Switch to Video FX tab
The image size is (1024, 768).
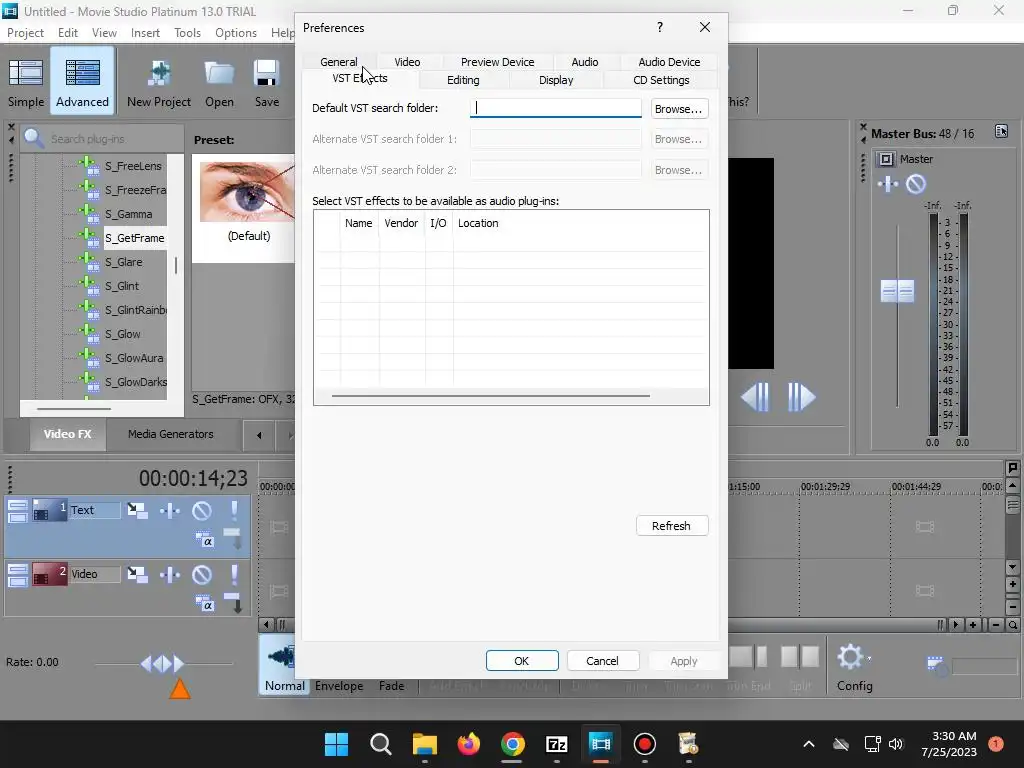click(67, 434)
